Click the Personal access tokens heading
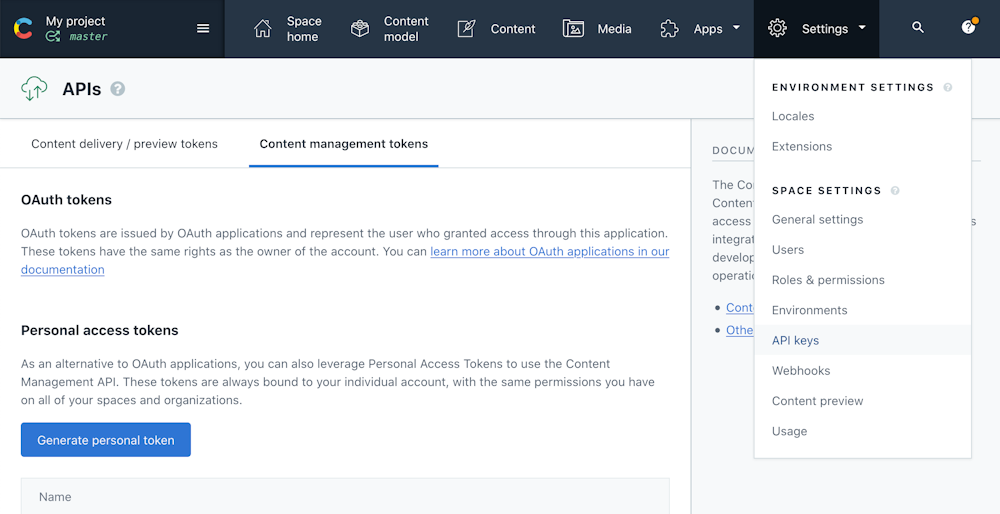 99,330
